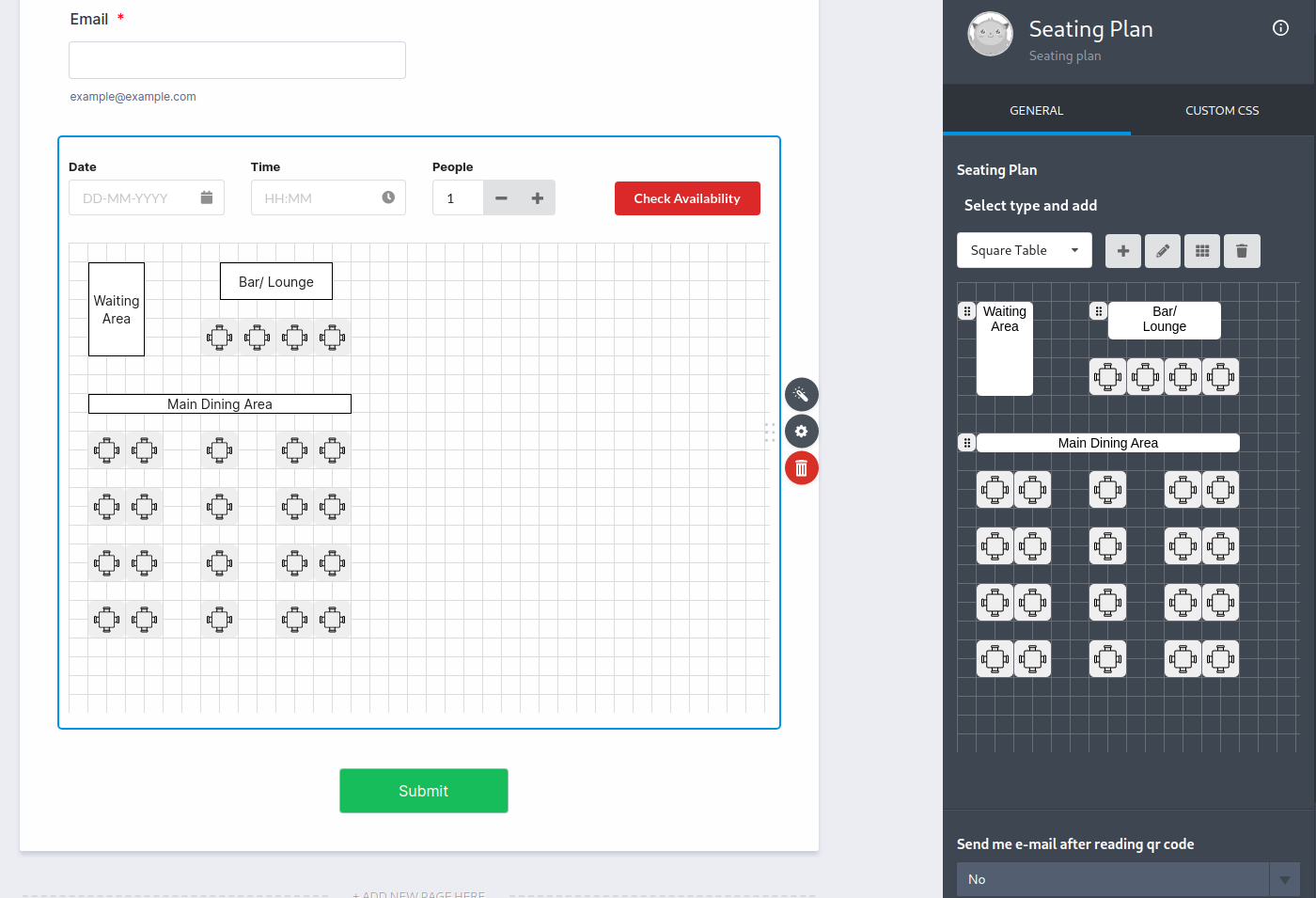
Task: Click the drag handle of Waiting Area
Action: point(966,311)
